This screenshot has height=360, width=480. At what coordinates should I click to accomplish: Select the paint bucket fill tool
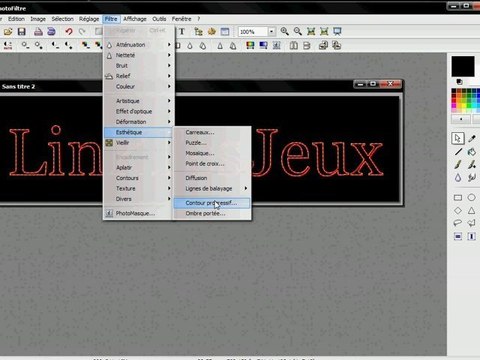tap(472, 152)
